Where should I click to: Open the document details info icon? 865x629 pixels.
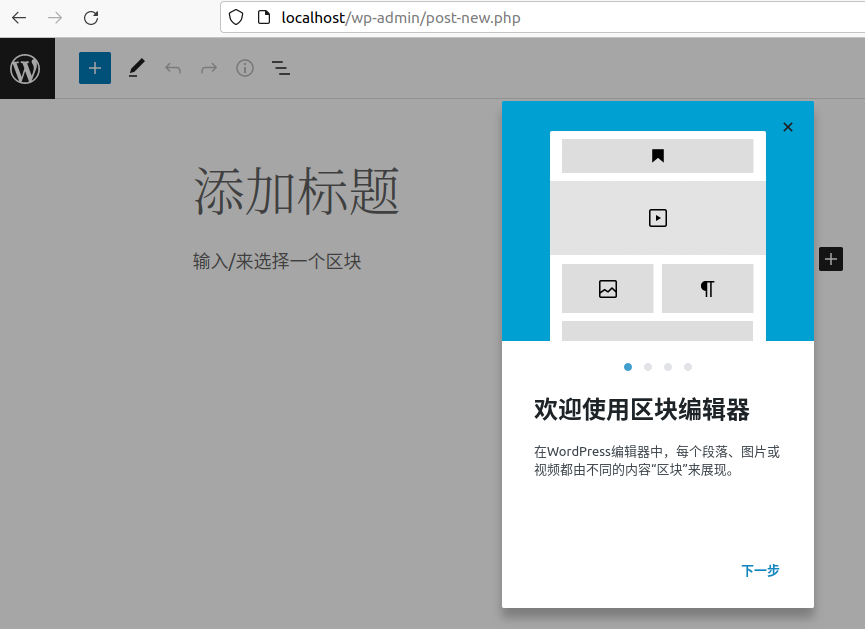[245, 68]
